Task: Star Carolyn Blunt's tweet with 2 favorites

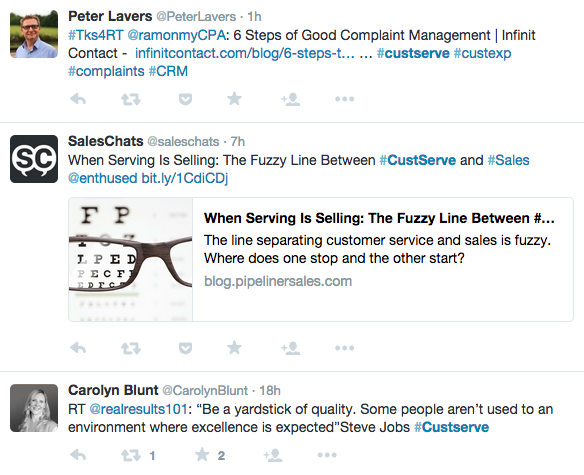Action: point(202,455)
